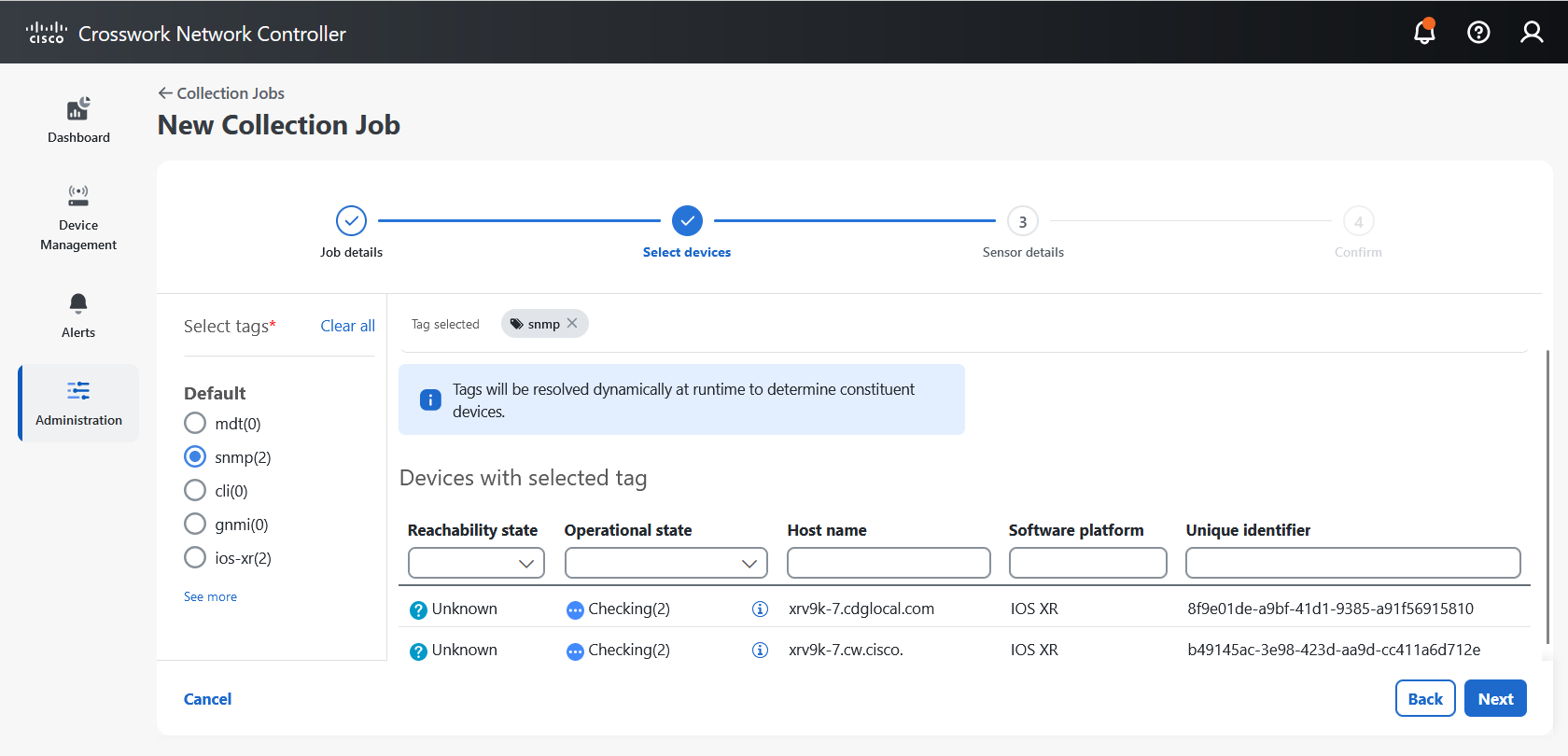Open Alerts from sidebar
The height and width of the screenshot is (756, 1568).
(x=78, y=315)
